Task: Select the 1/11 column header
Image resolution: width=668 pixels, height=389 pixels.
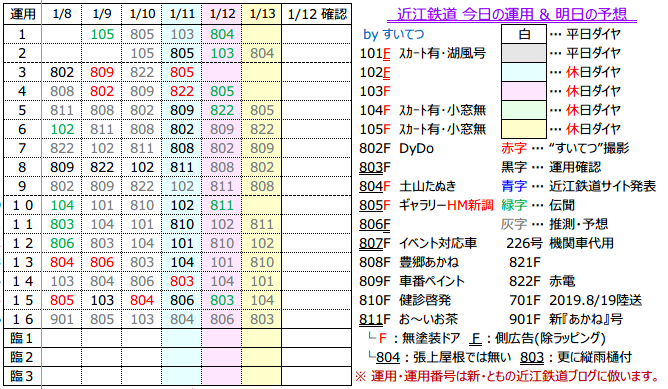Action: 182,14
